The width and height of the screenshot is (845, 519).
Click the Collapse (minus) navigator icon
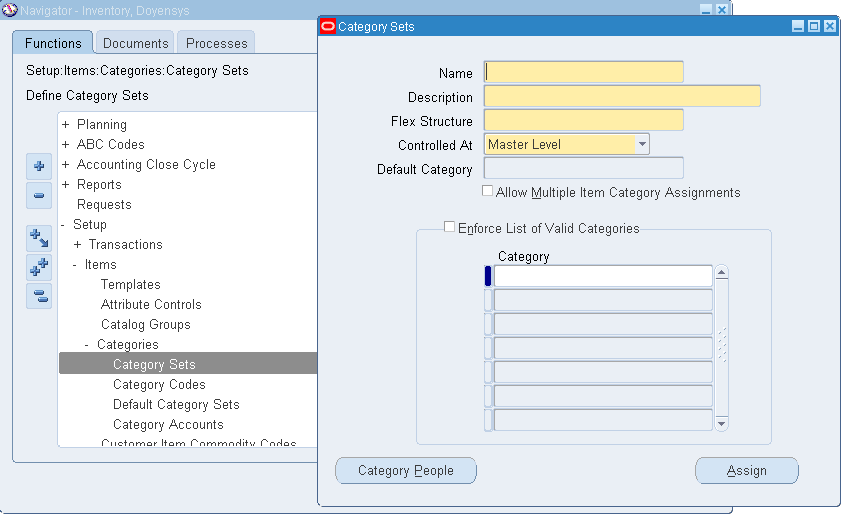click(39, 195)
